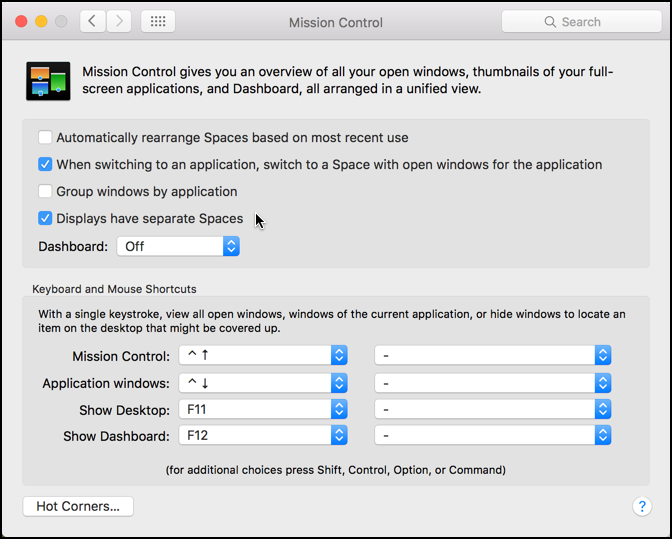
Task: Click into the Search field
Action: 590,21
